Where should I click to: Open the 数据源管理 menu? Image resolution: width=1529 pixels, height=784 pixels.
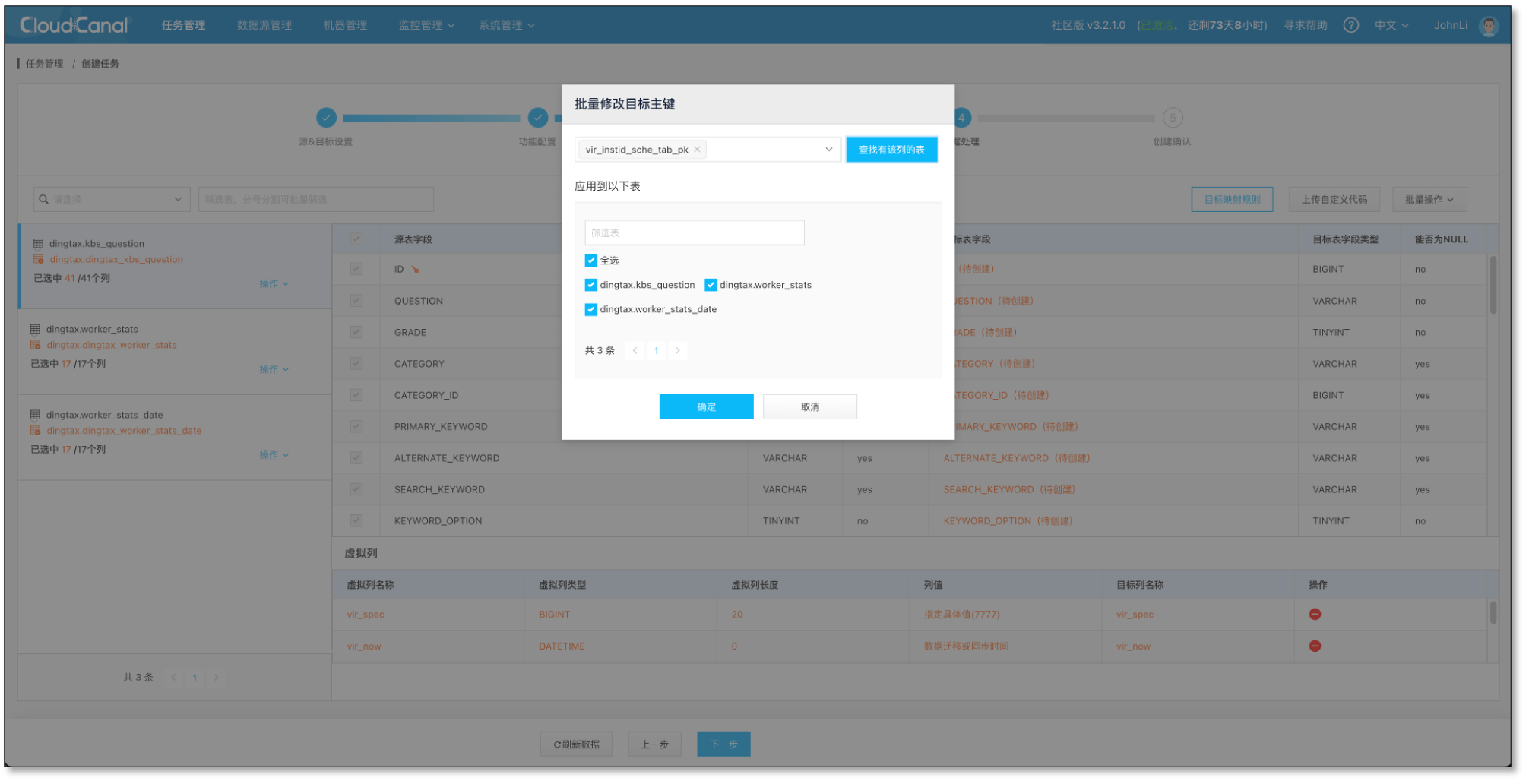point(264,25)
